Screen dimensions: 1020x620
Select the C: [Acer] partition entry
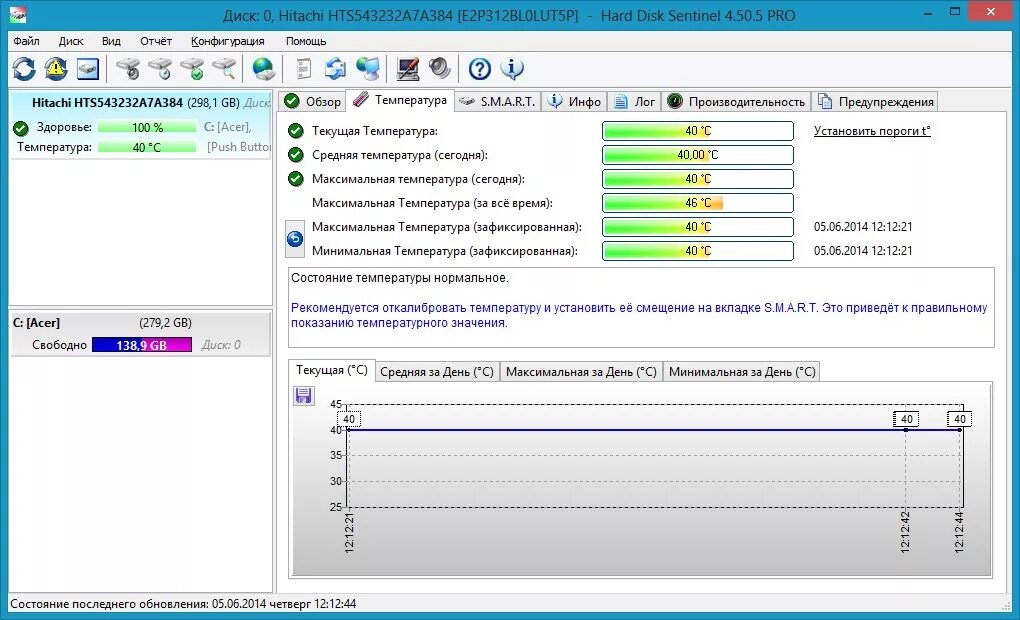pos(141,334)
